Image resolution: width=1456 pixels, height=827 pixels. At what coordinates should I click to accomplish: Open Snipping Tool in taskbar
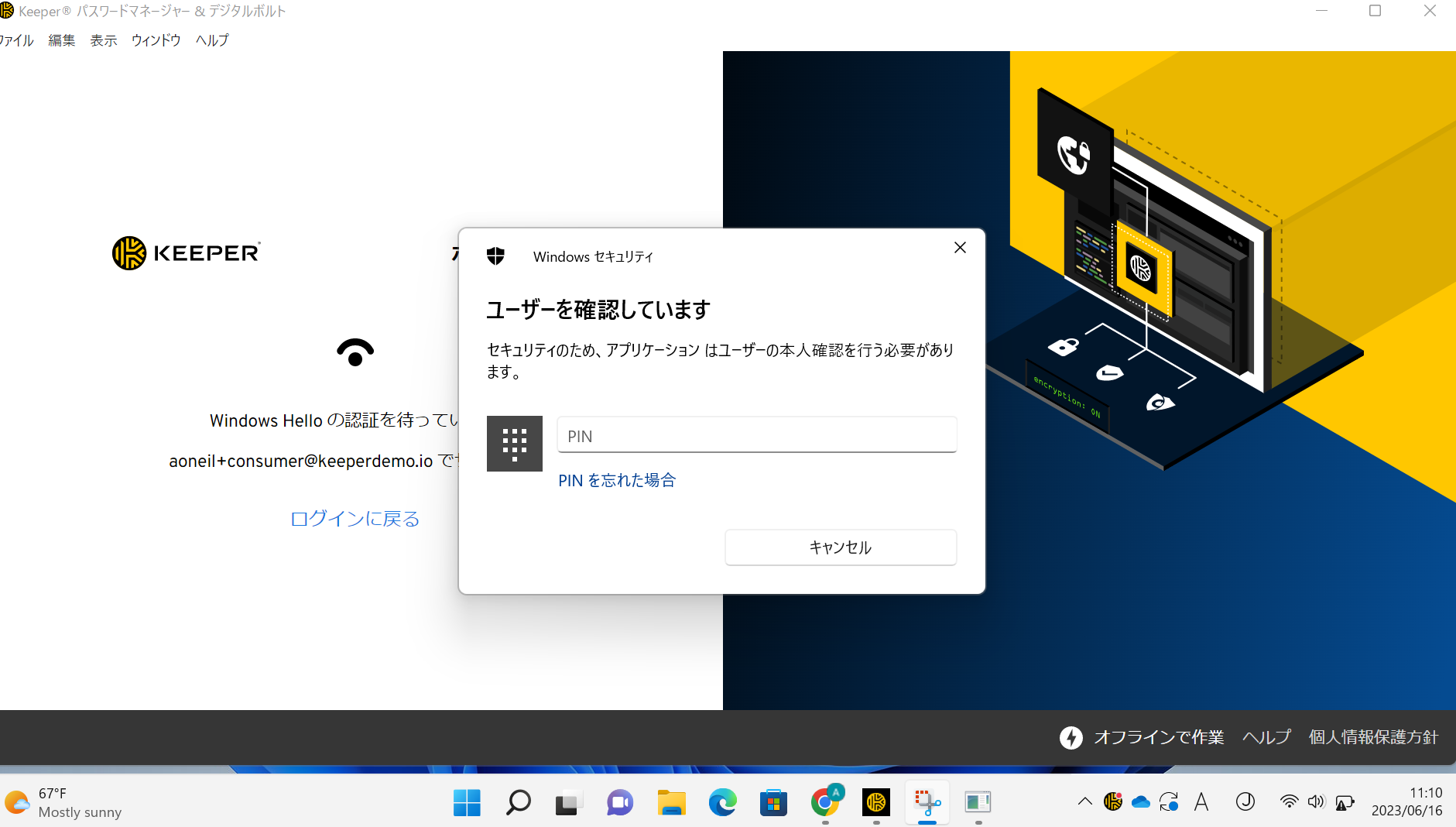(927, 802)
